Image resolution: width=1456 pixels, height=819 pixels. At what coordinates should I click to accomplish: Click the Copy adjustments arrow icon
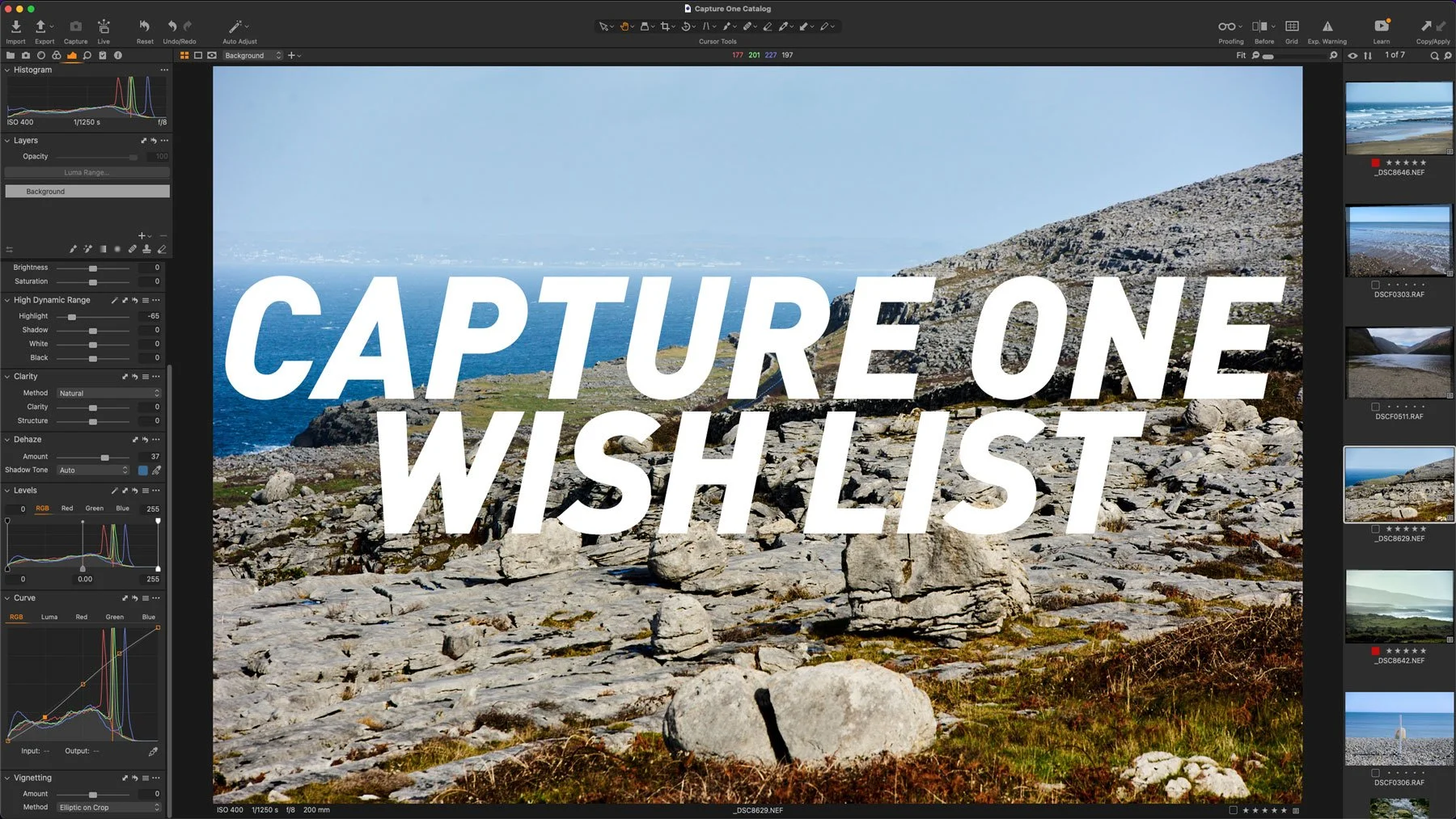click(1426, 26)
